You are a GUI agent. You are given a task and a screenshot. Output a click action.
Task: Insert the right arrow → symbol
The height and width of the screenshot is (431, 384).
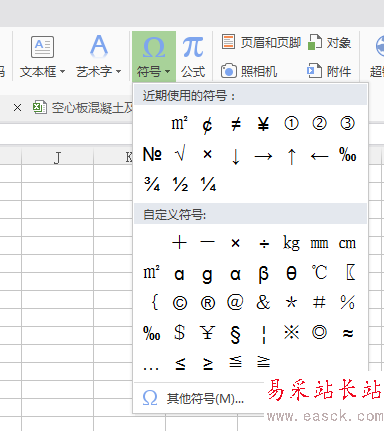coord(263,156)
